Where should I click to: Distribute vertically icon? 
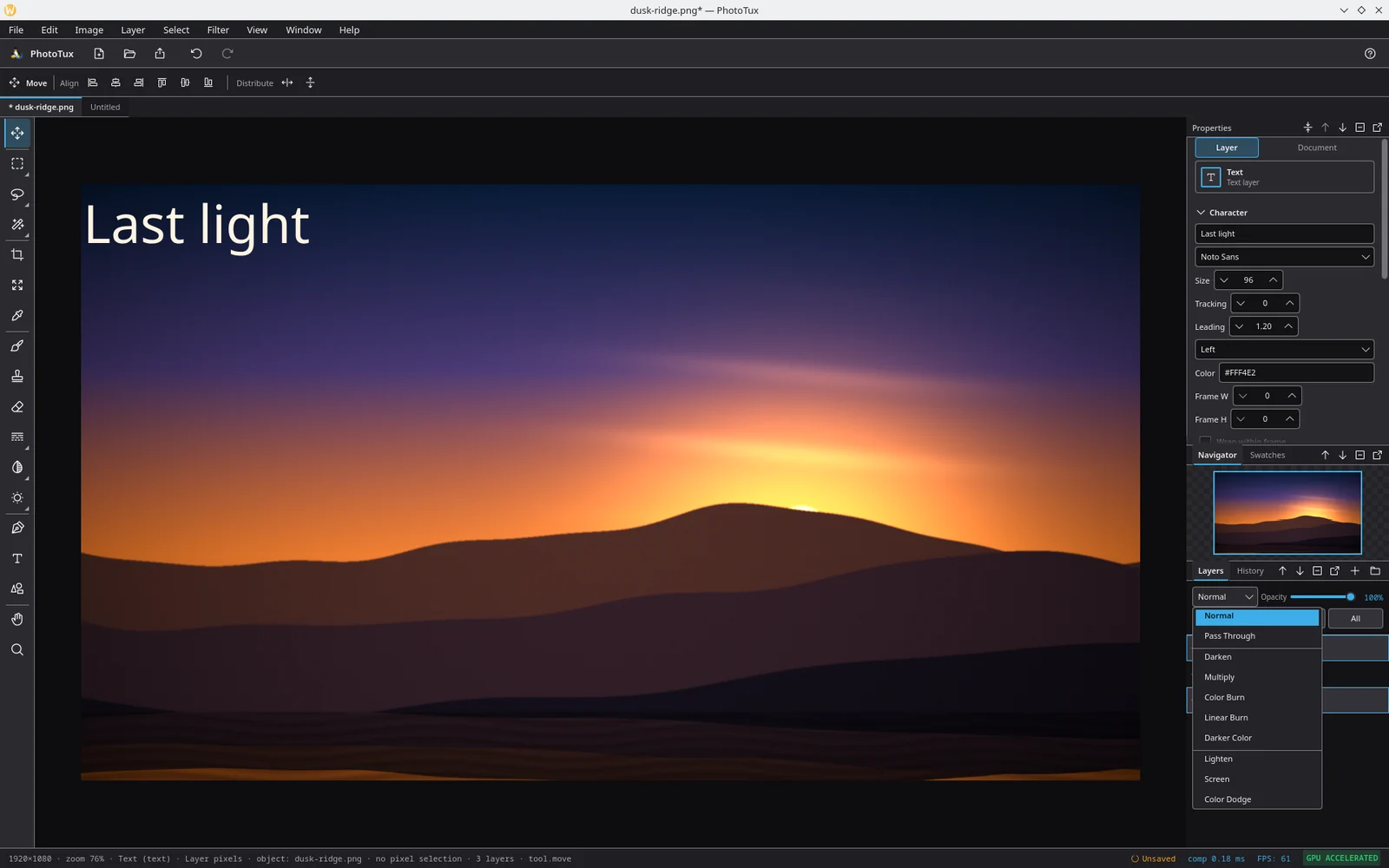click(x=310, y=82)
